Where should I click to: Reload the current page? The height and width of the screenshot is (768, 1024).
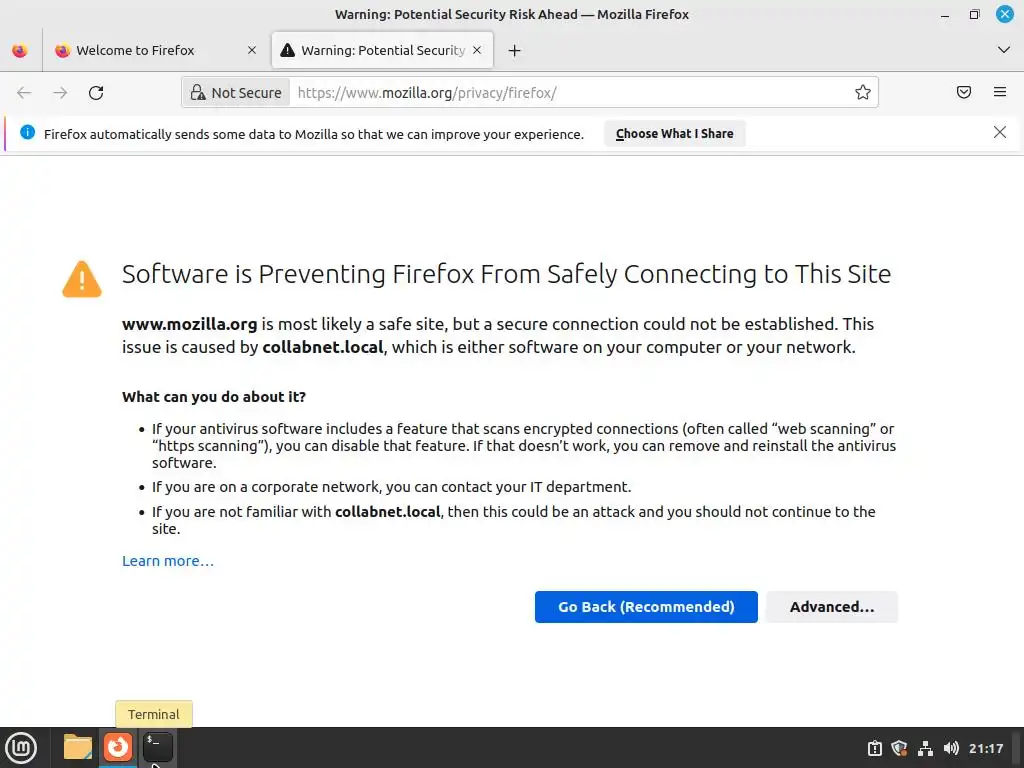(x=96, y=93)
